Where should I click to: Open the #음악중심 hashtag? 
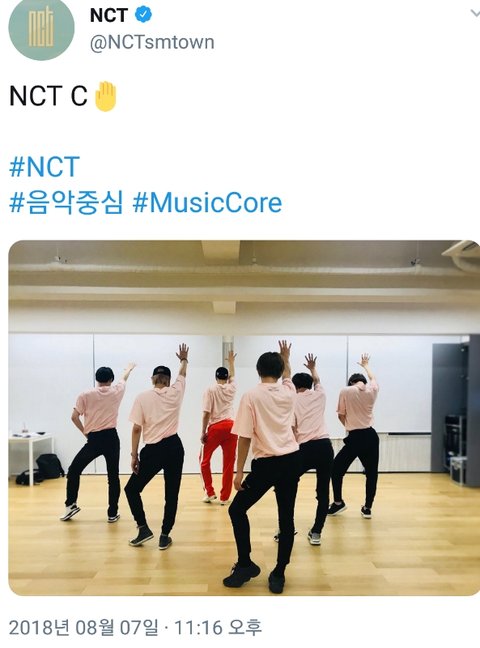point(66,203)
